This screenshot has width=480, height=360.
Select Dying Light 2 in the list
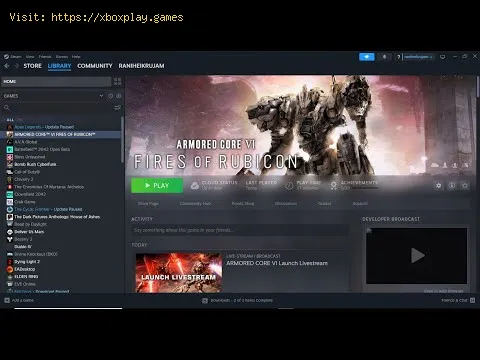tap(27, 262)
